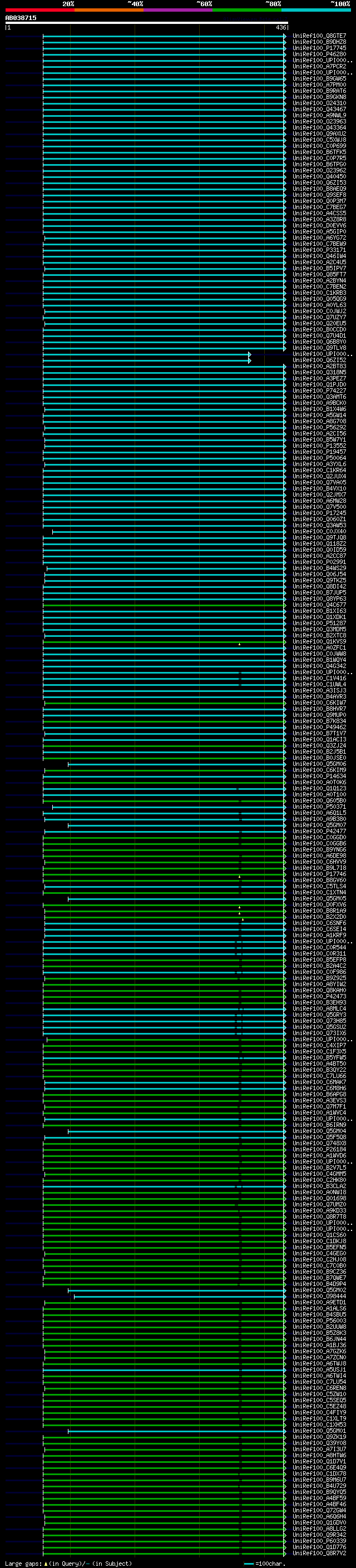Viewport: 356px width, 1568px height.
Task: Open UniRef100_C7BEG7 hit
Action: [x=319, y=207]
